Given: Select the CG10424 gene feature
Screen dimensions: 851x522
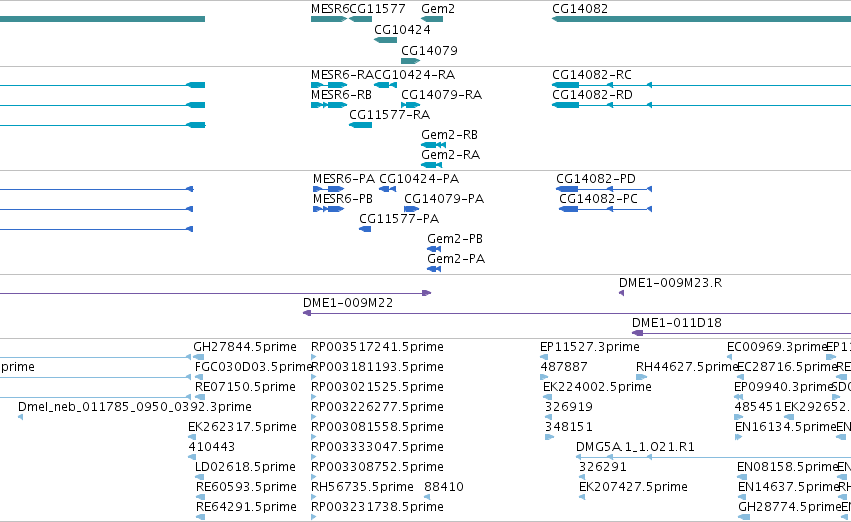Looking at the screenshot, I should [x=385, y=40].
